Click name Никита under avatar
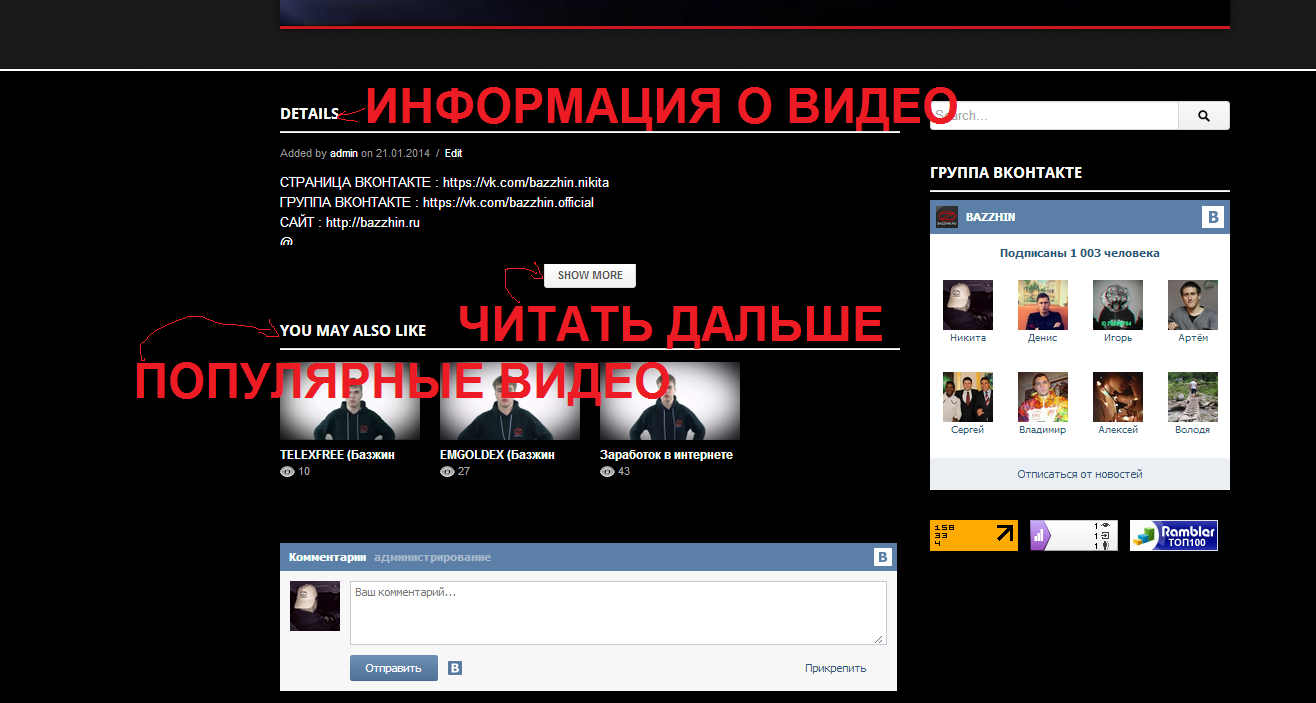The width and height of the screenshot is (1316, 703). (968, 338)
